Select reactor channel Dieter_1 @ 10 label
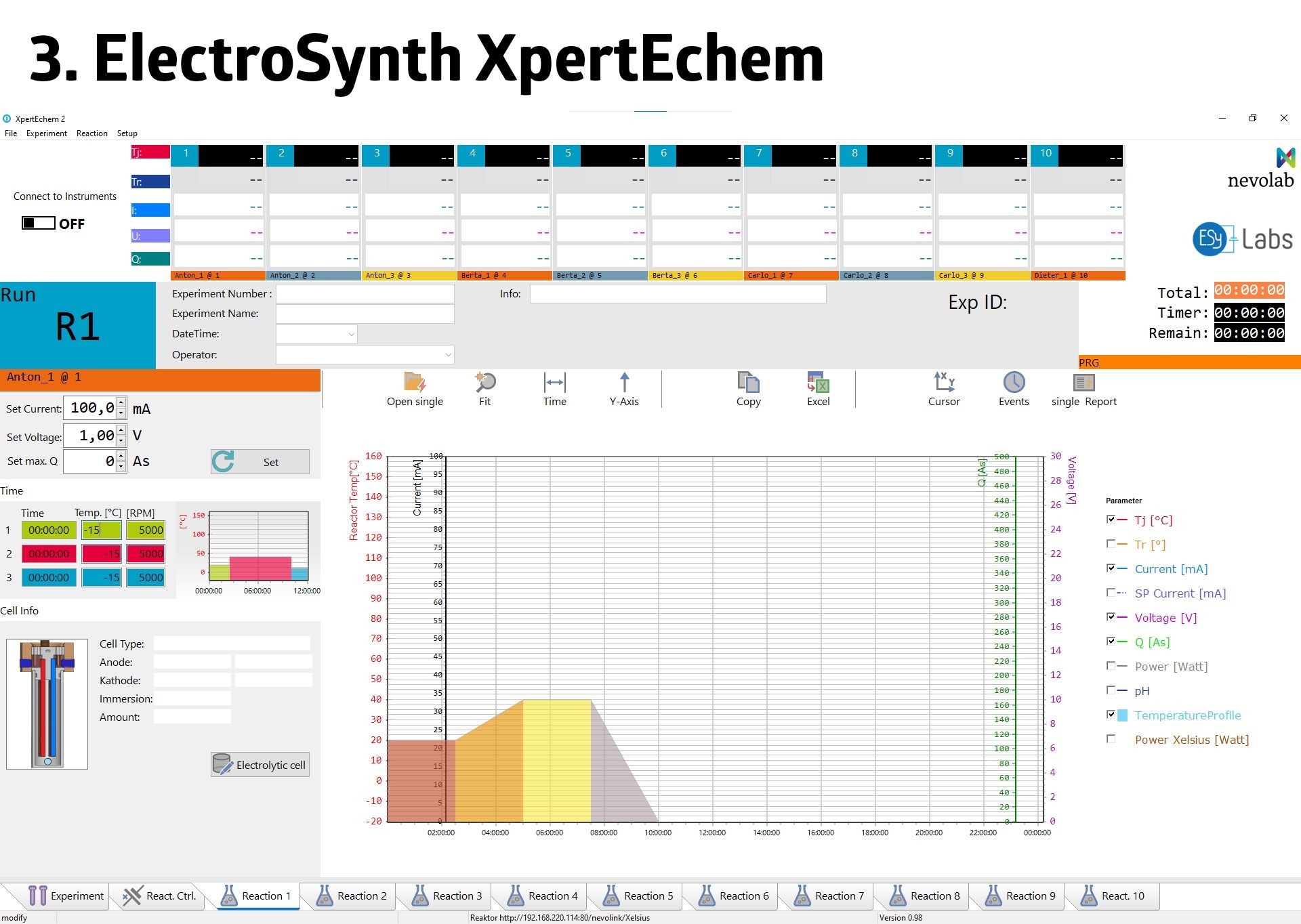 (x=1078, y=276)
